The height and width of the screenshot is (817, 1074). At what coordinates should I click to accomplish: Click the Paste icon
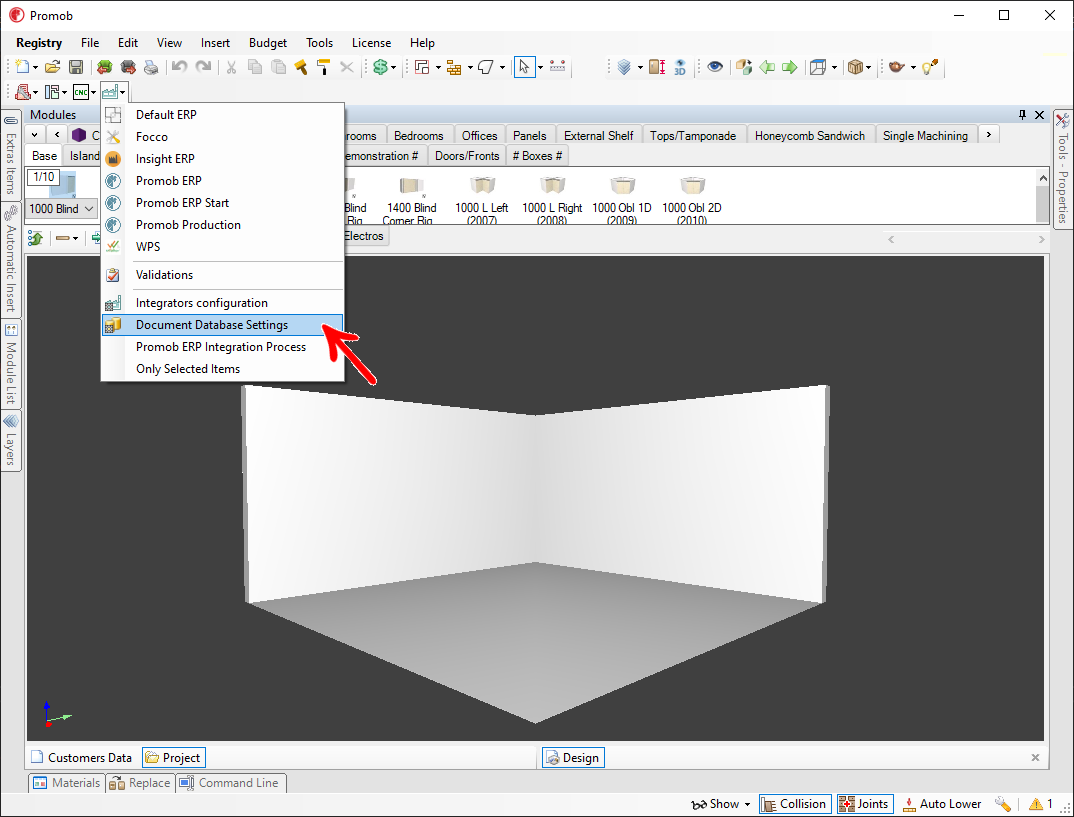(278, 66)
